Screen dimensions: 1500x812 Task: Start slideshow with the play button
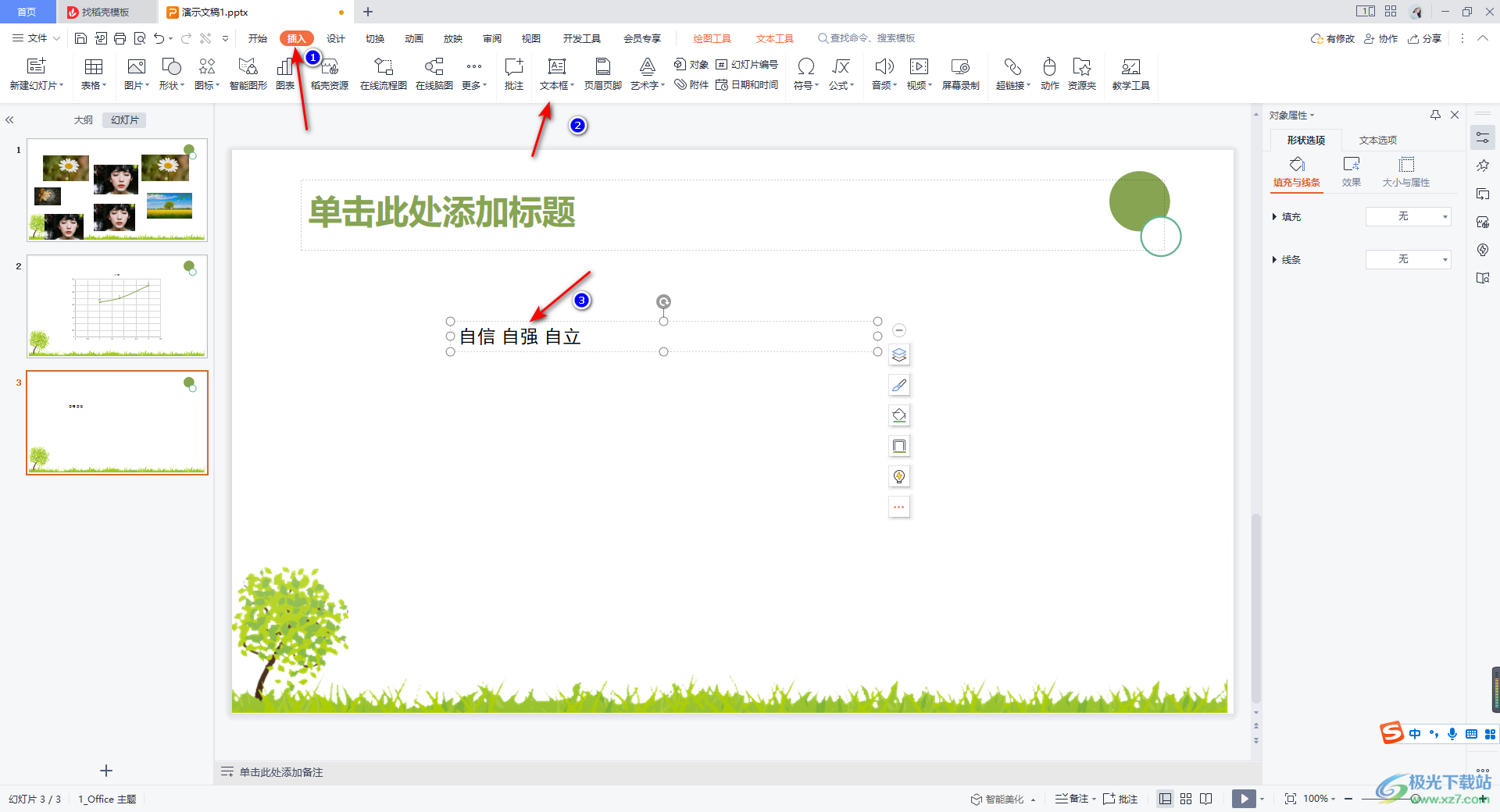click(1244, 799)
